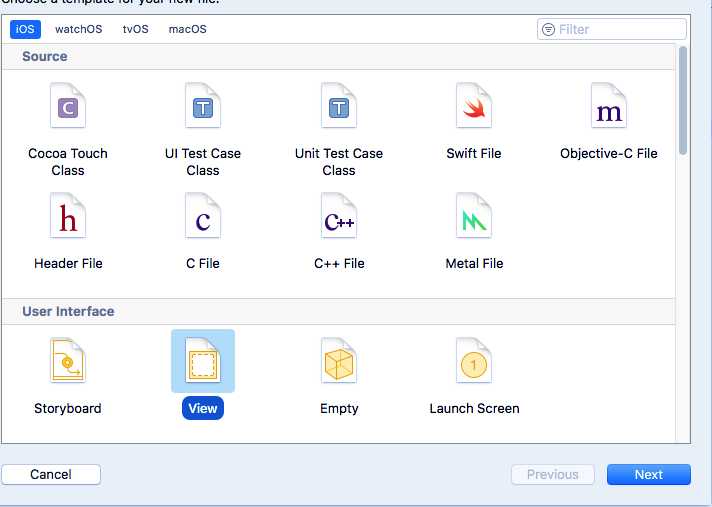
Task: Open the tvOS tab
Action: pyautogui.click(x=135, y=29)
